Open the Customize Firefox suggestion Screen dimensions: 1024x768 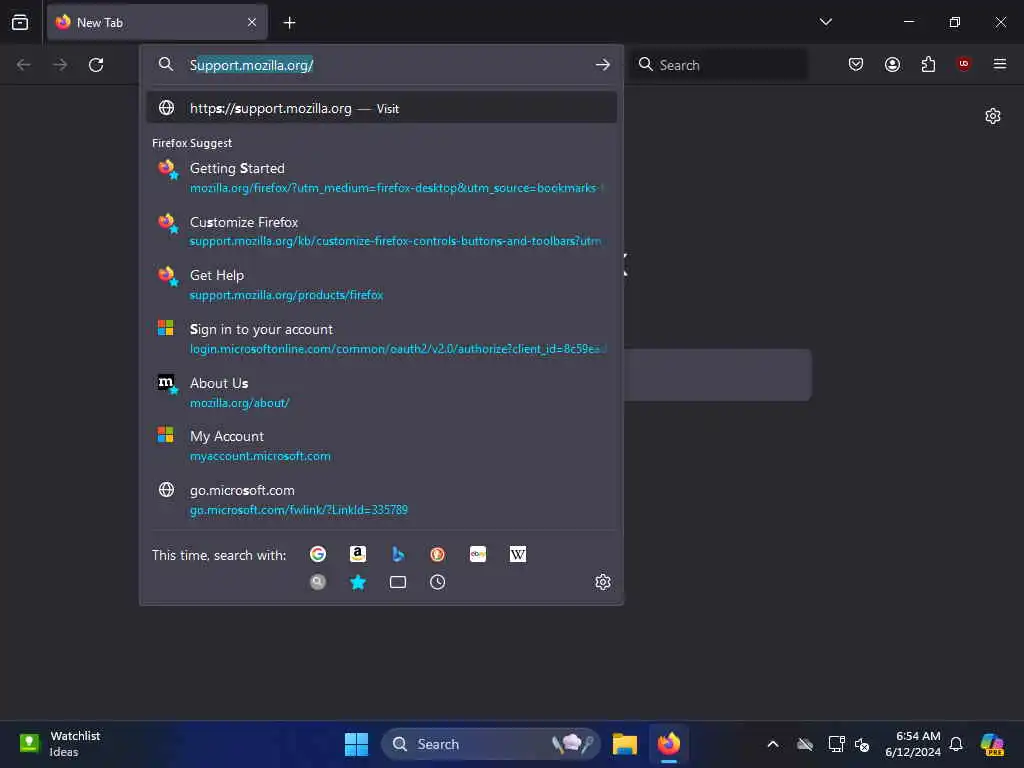coord(381,231)
